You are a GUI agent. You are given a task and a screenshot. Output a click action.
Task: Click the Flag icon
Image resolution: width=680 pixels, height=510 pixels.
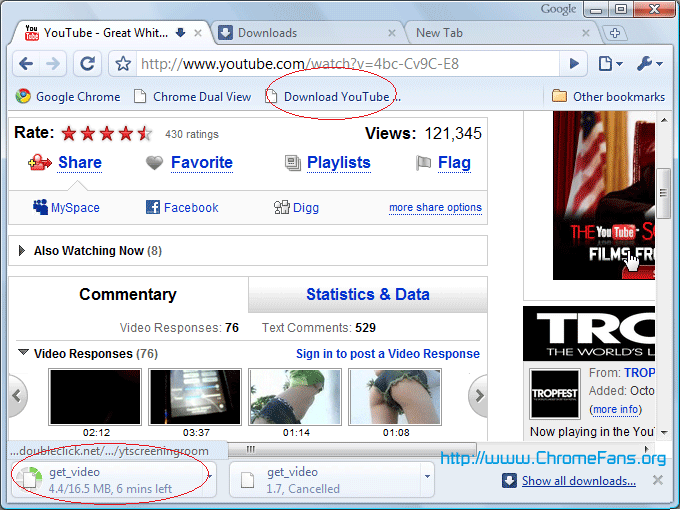coord(423,163)
